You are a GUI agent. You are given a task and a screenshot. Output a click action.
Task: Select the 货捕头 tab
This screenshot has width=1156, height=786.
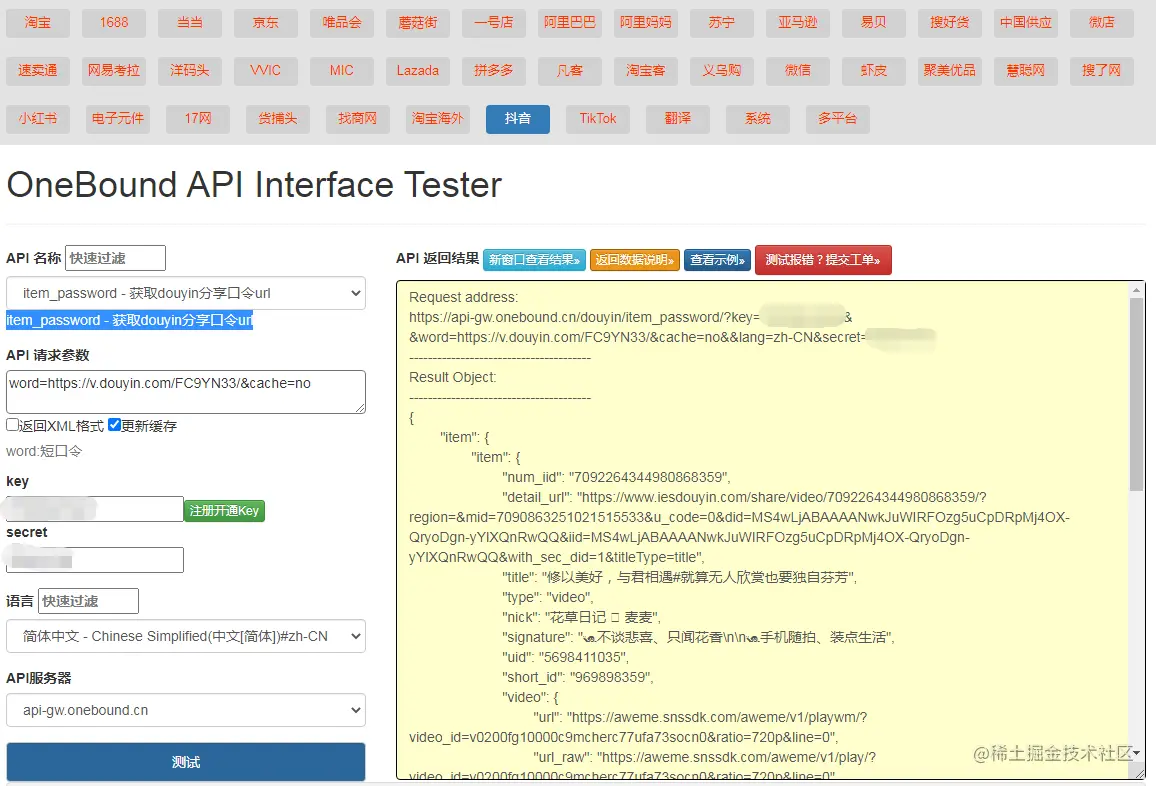click(278, 119)
